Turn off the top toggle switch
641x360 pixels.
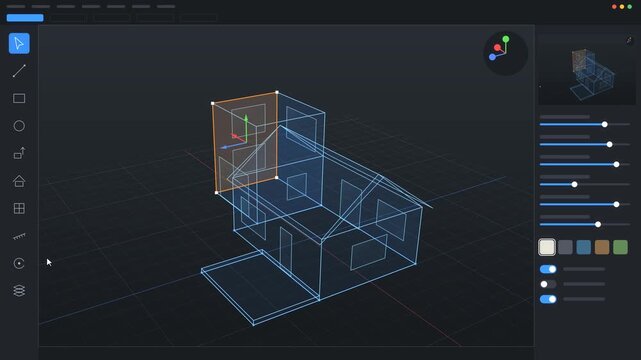coord(548,269)
